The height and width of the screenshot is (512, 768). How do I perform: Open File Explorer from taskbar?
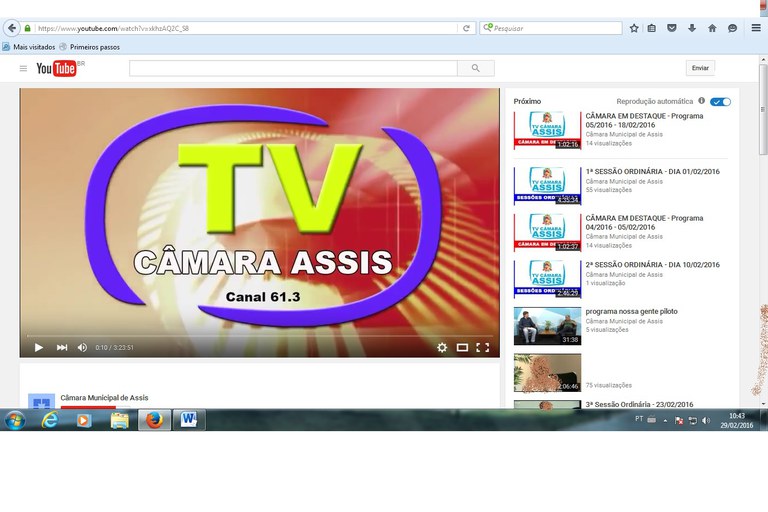(x=119, y=420)
